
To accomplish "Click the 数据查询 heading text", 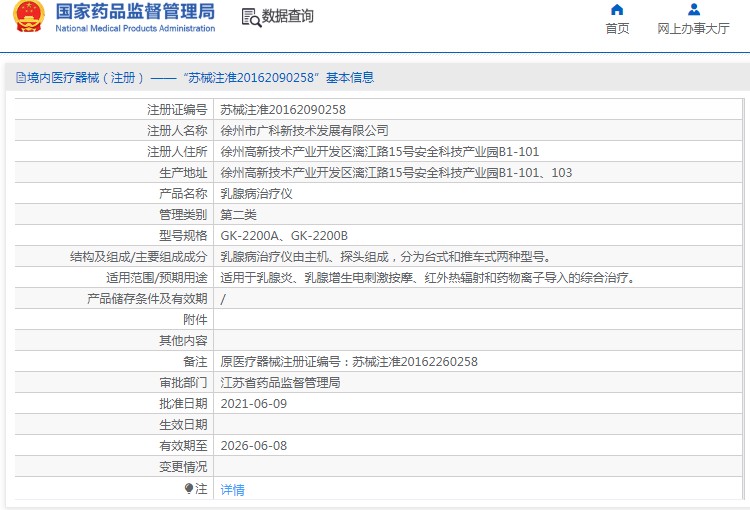I will point(287,17).
